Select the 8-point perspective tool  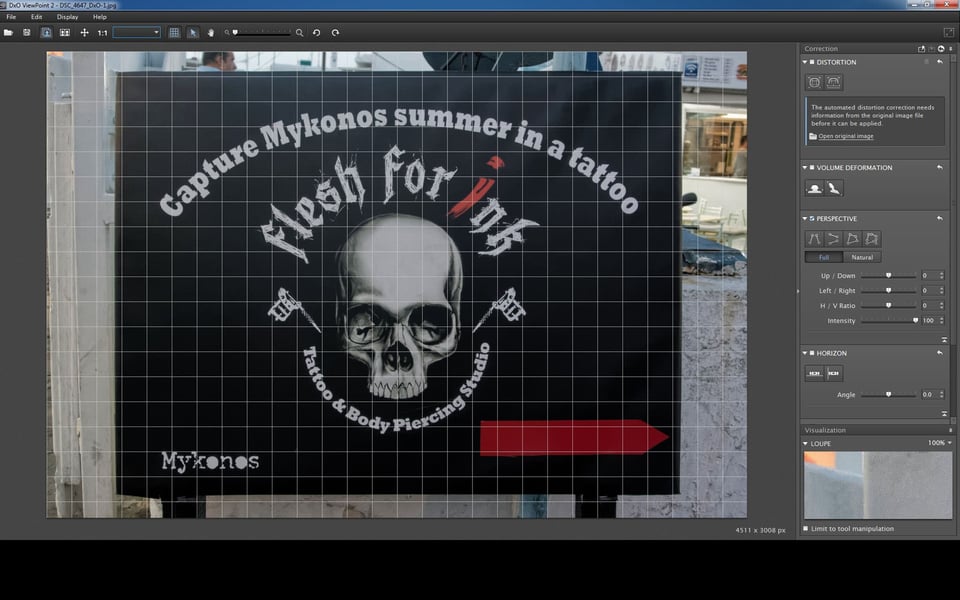point(872,239)
